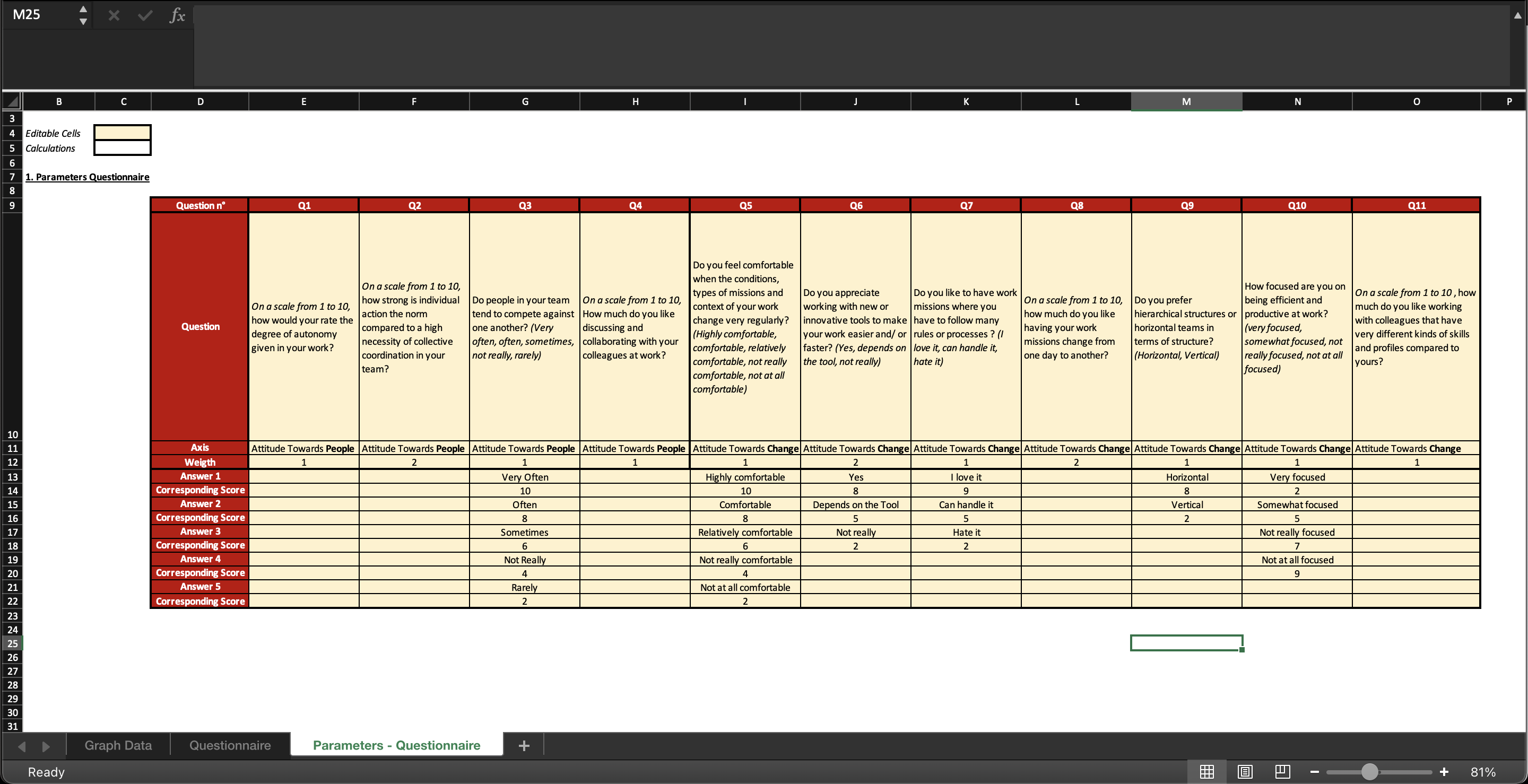
Task: Click the Depends on the Tool cell
Action: tap(855, 504)
